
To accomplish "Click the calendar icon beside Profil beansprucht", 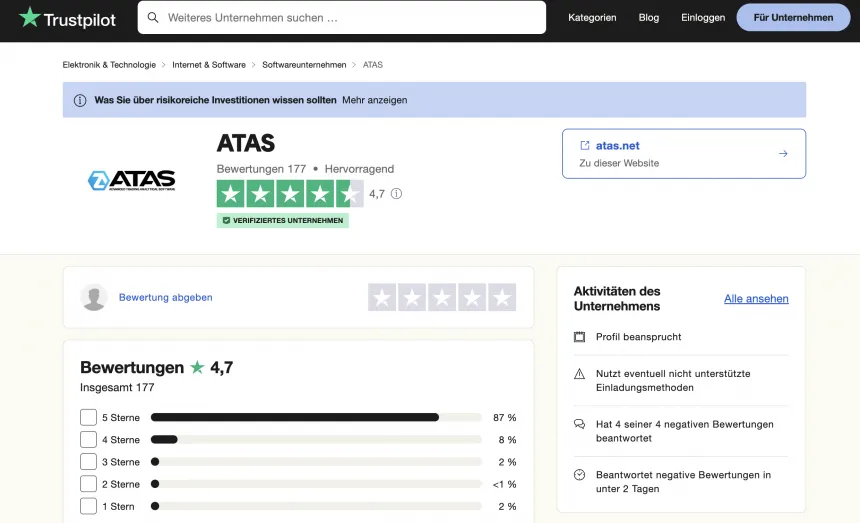I will pos(579,337).
